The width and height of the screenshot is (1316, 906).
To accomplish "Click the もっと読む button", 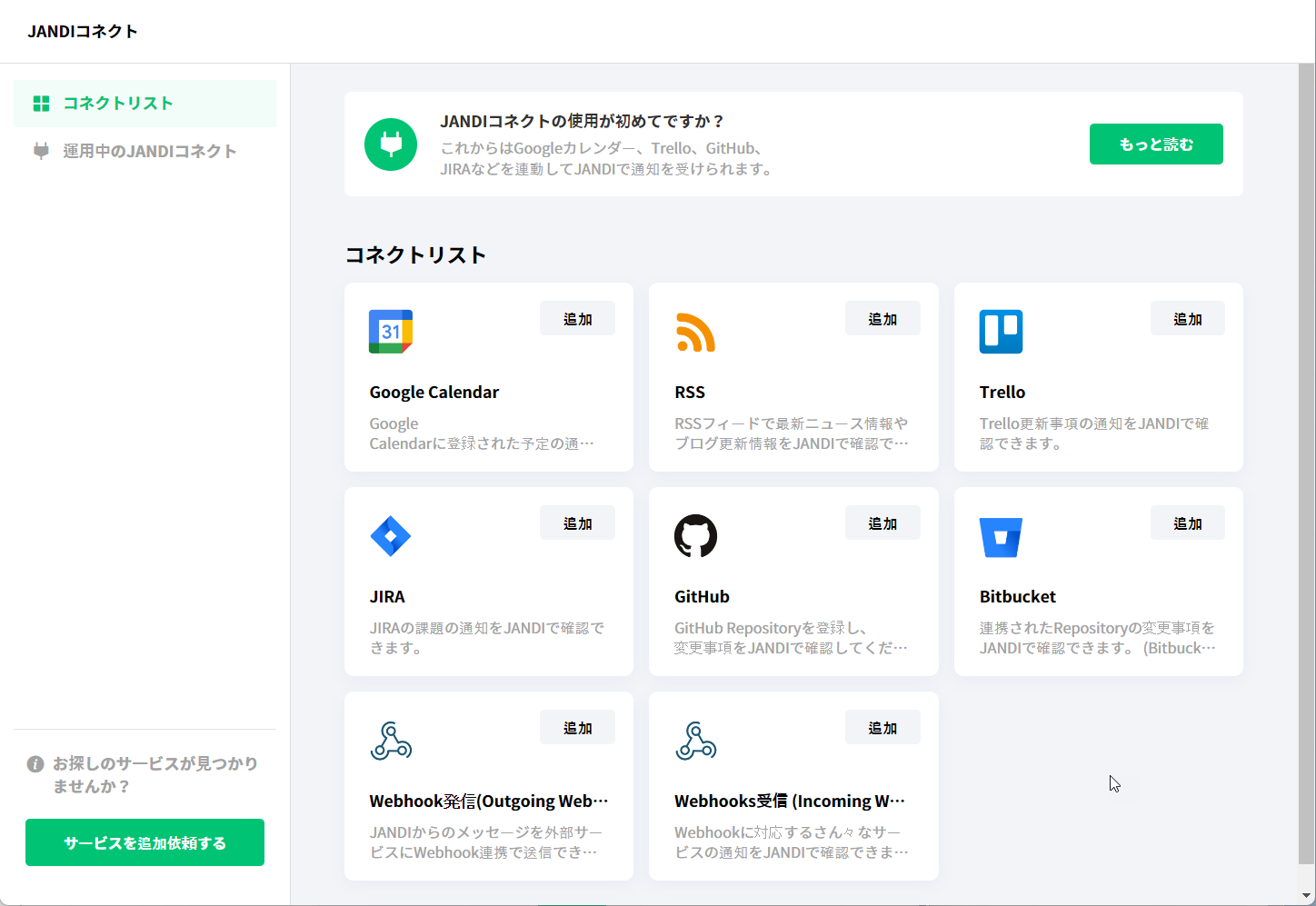I will [x=1156, y=144].
